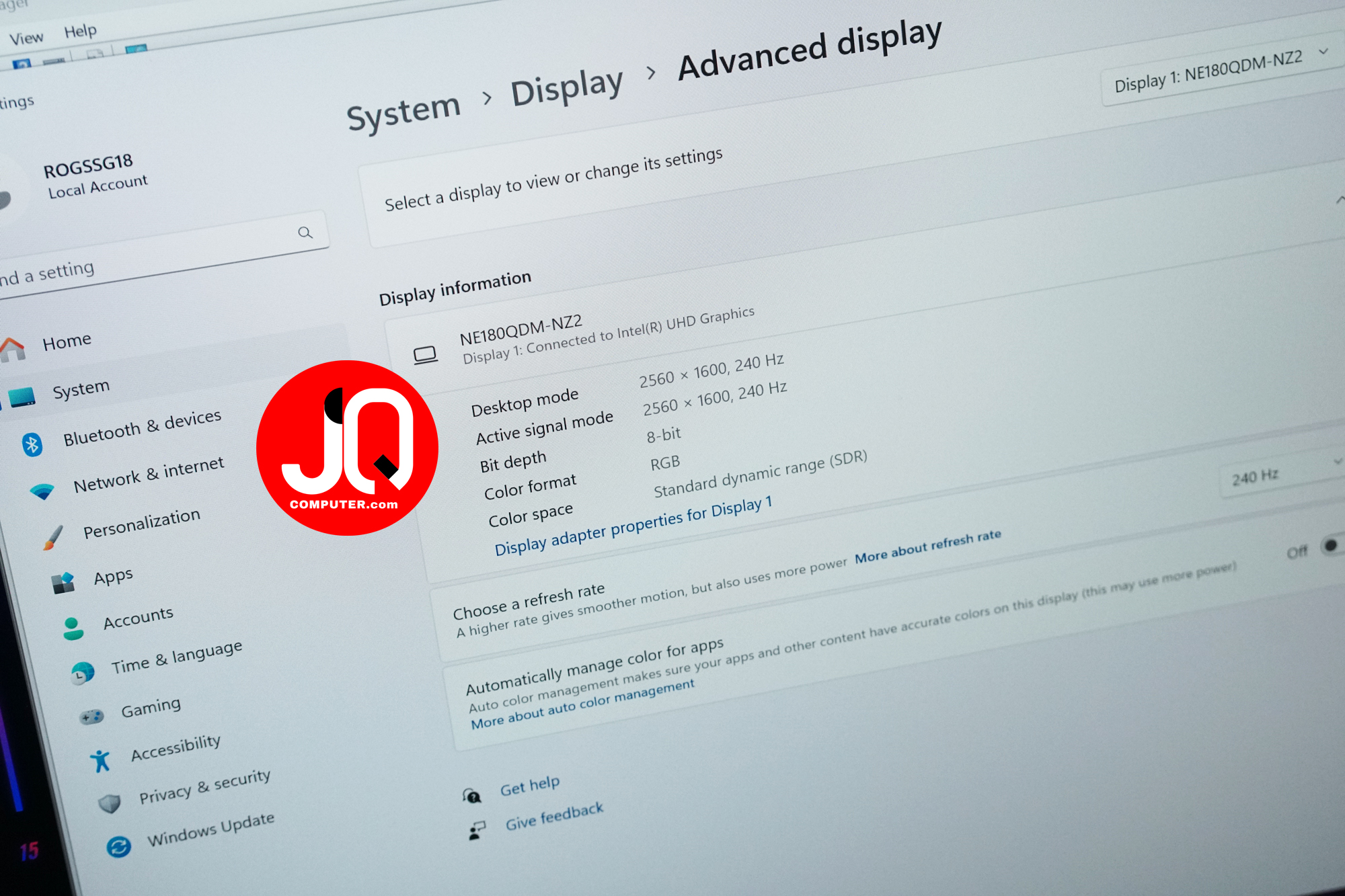Click the Give feedback person icon
This screenshot has height=896, width=1345.
(x=477, y=831)
